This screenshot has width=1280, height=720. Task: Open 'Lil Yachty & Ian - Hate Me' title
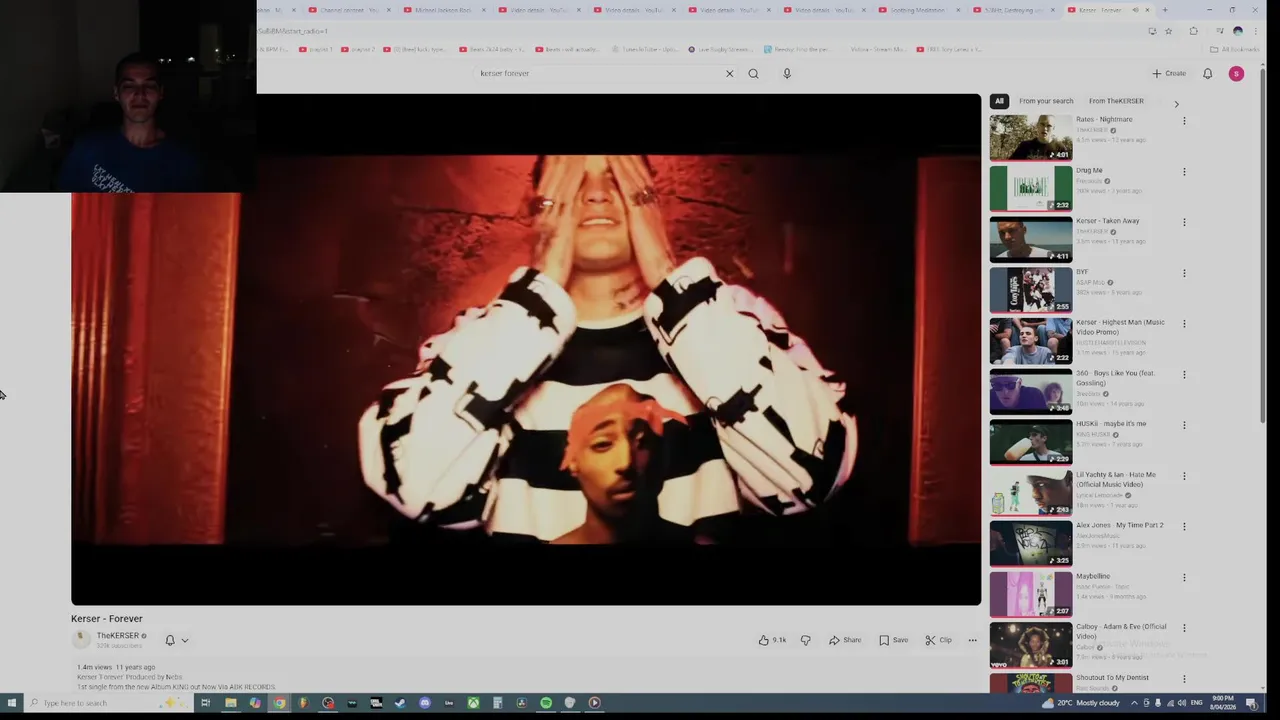1116,480
